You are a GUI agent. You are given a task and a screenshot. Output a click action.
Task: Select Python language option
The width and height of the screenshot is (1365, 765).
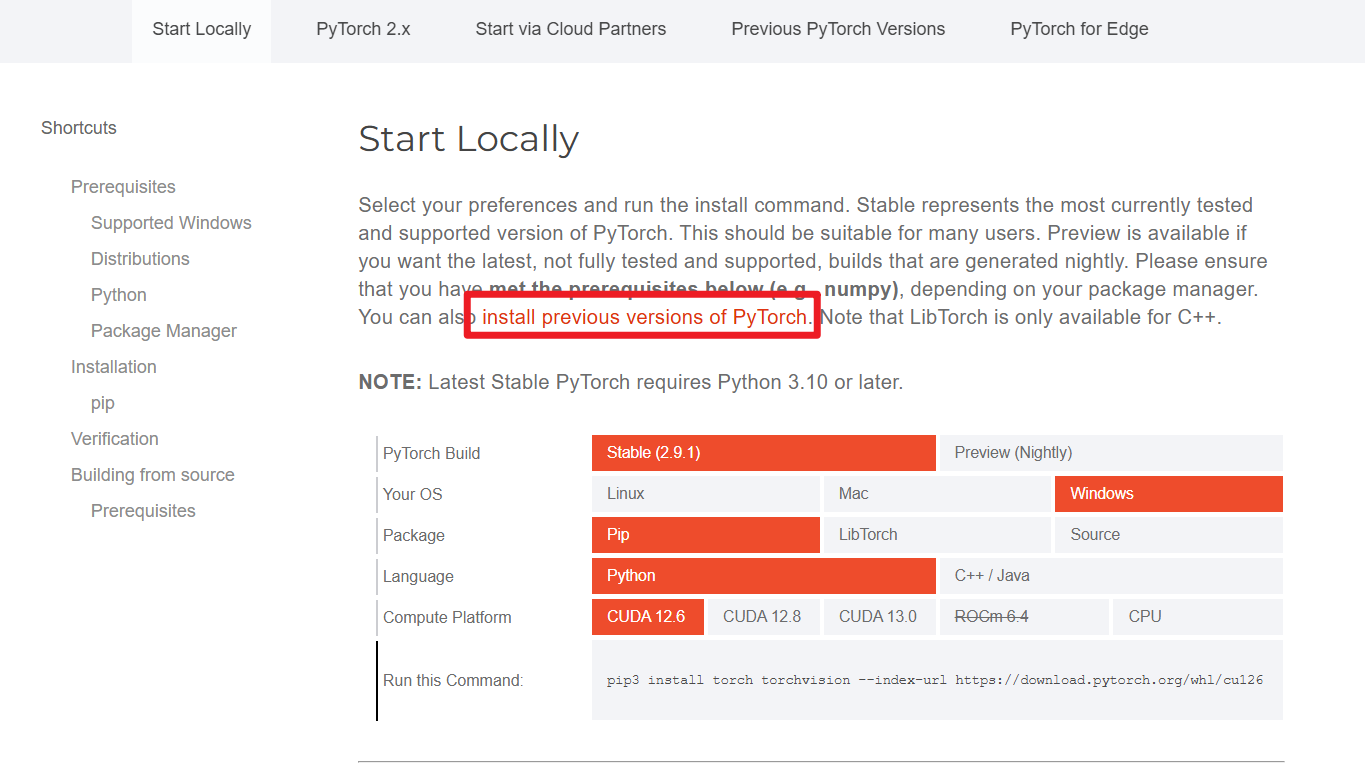click(764, 576)
